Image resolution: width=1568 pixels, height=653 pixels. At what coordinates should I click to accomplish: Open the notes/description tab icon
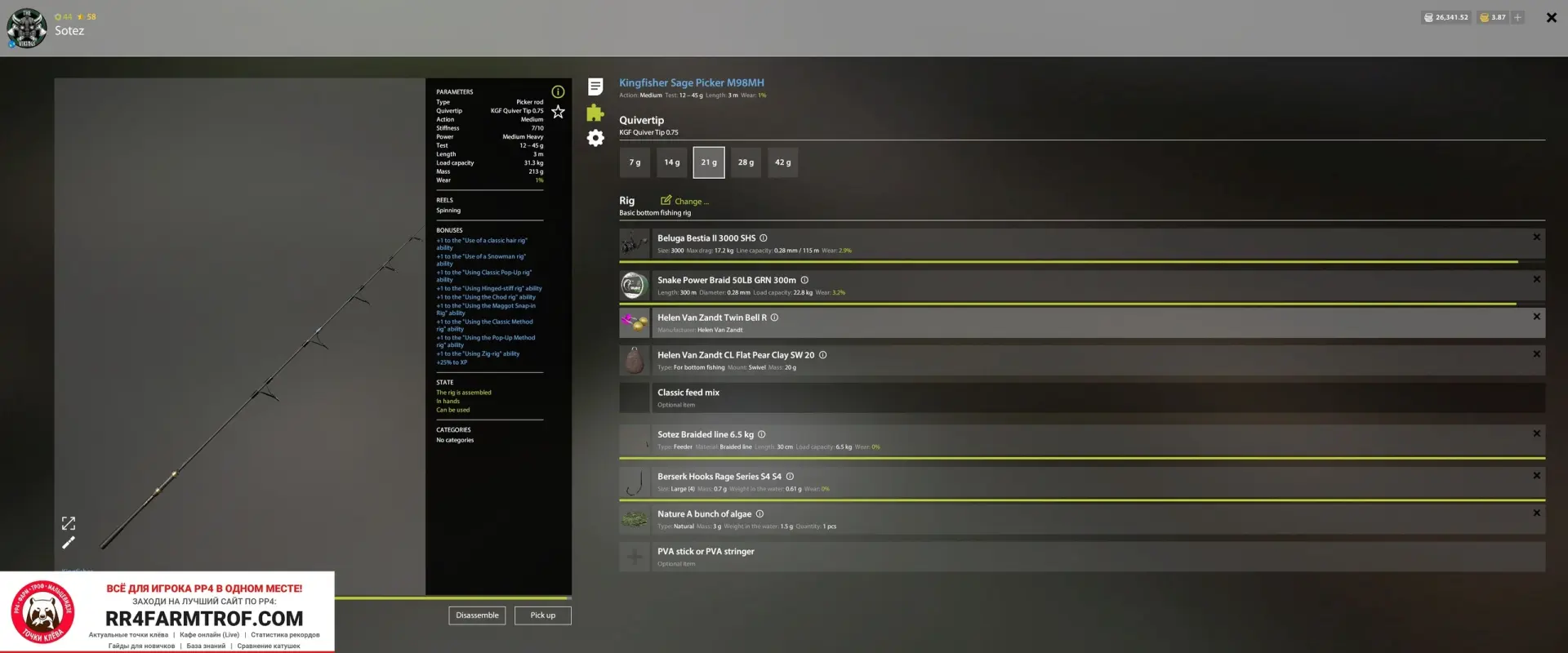(x=595, y=87)
